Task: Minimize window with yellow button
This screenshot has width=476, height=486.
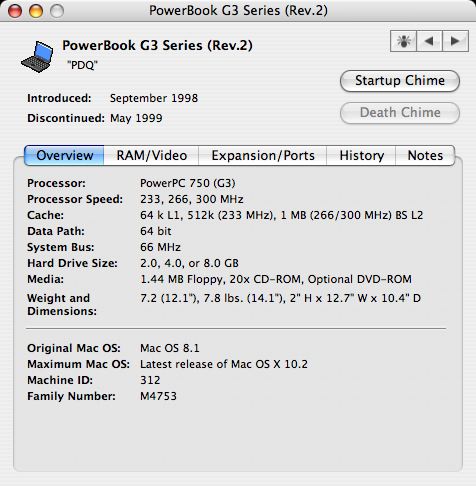Action: coord(36,11)
